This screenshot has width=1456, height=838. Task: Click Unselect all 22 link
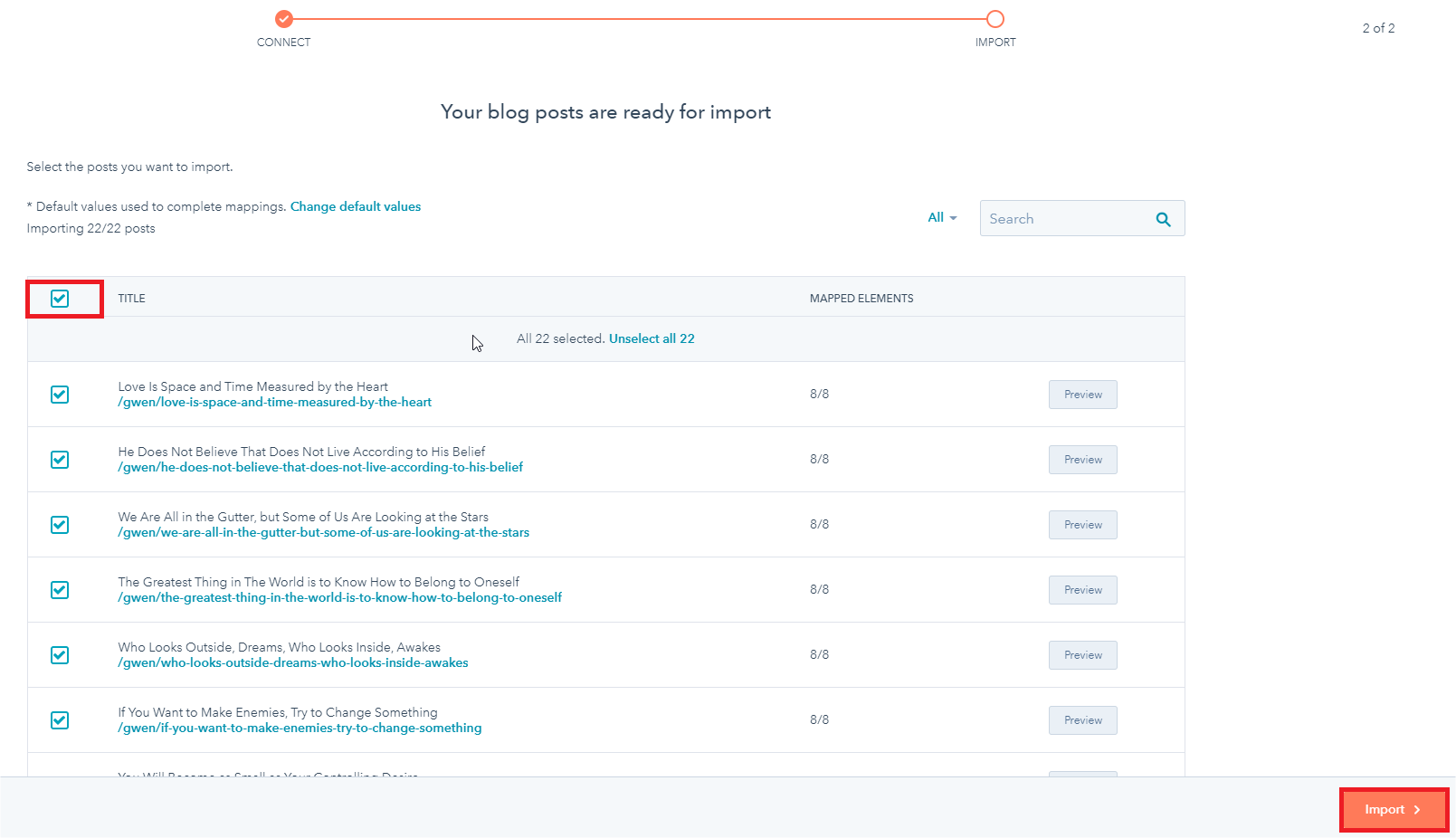(x=652, y=339)
